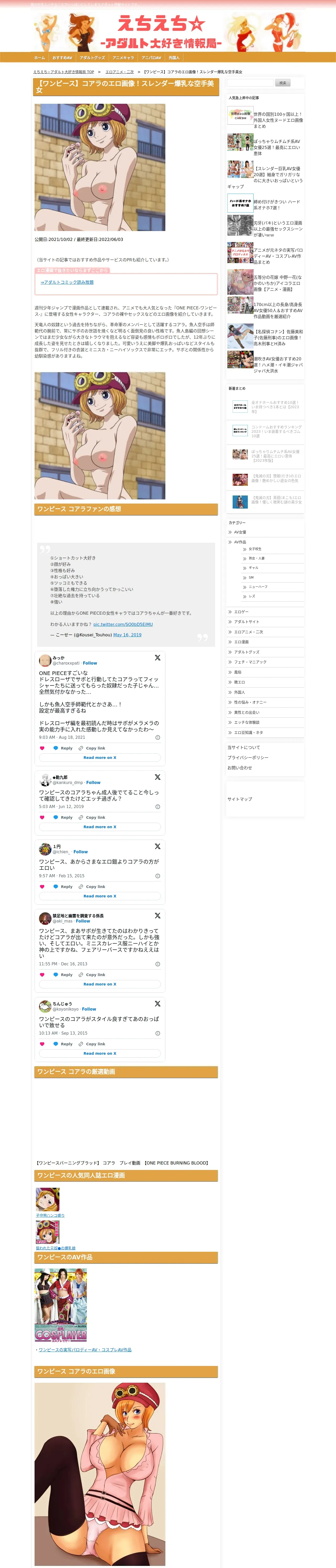
Task: Click the site header logo banner
Action: [168, 32]
